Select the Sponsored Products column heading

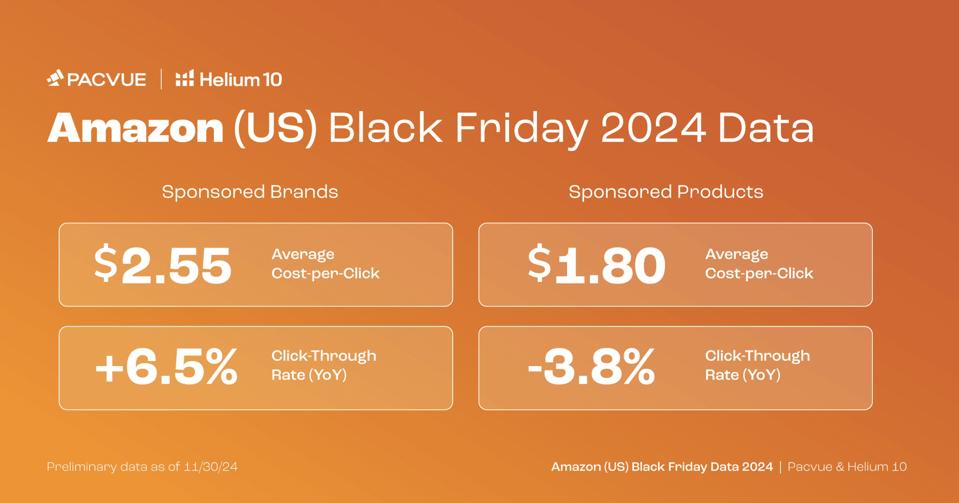[666, 192]
